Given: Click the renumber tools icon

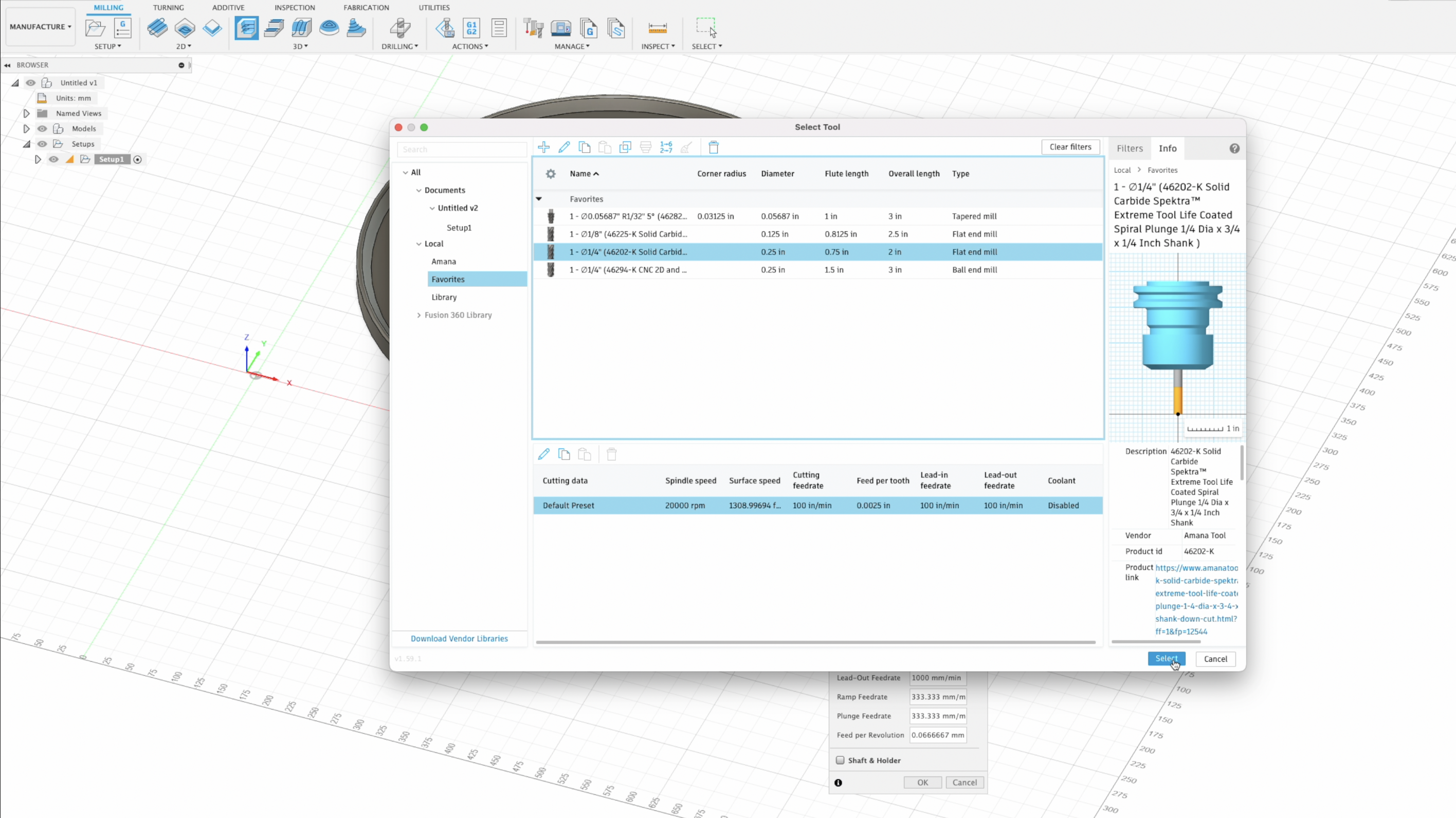Looking at the screenshot, I should 666,147.
